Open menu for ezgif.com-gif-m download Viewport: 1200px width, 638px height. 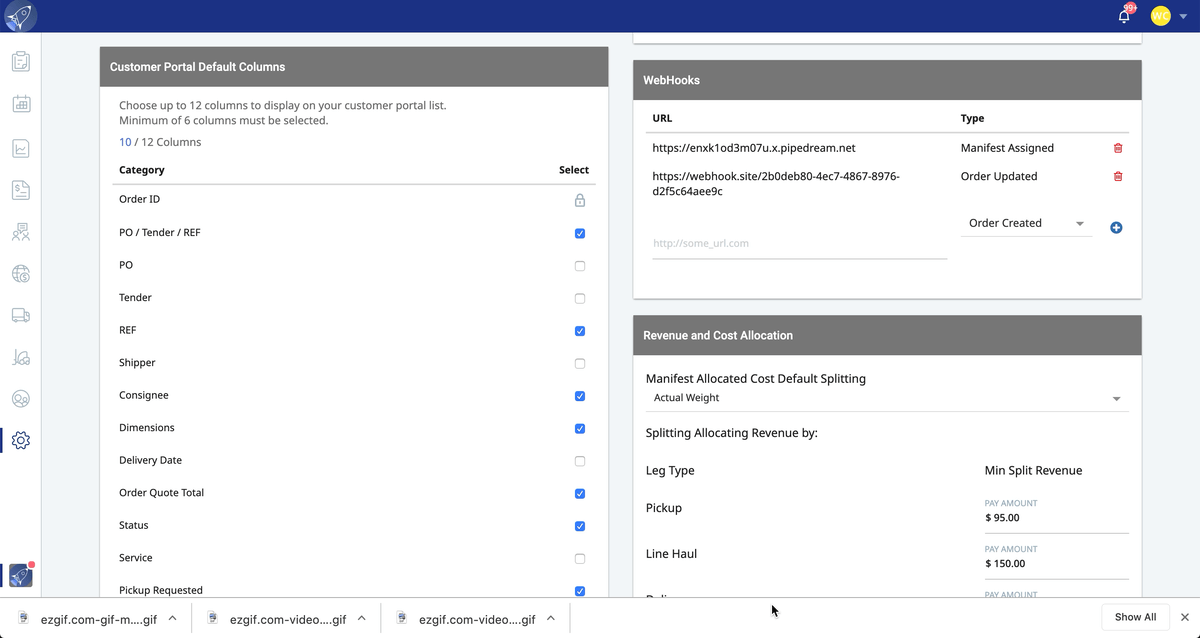coord(172,618)
